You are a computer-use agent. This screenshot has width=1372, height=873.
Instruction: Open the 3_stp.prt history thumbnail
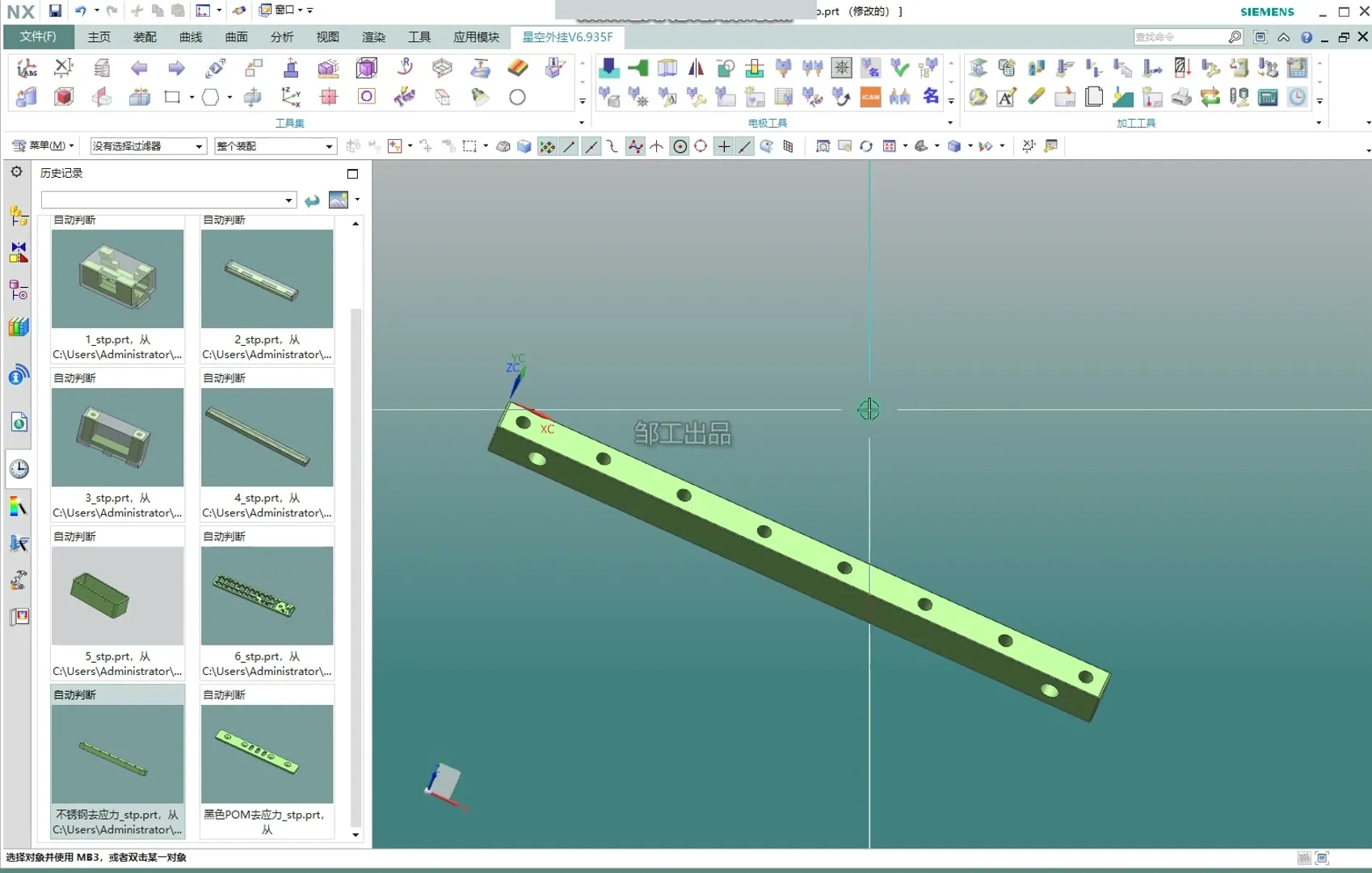118,437
